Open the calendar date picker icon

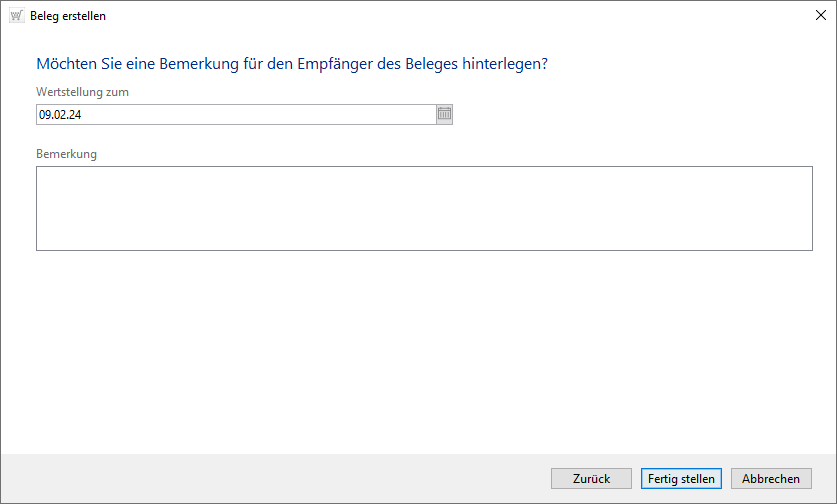coord(445,115)
